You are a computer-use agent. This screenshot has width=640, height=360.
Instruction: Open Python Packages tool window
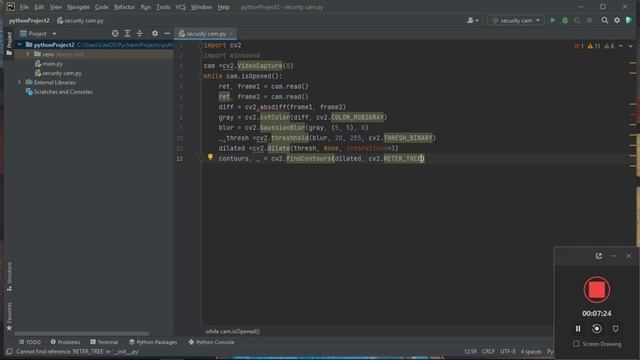click(x=153, y=342)
